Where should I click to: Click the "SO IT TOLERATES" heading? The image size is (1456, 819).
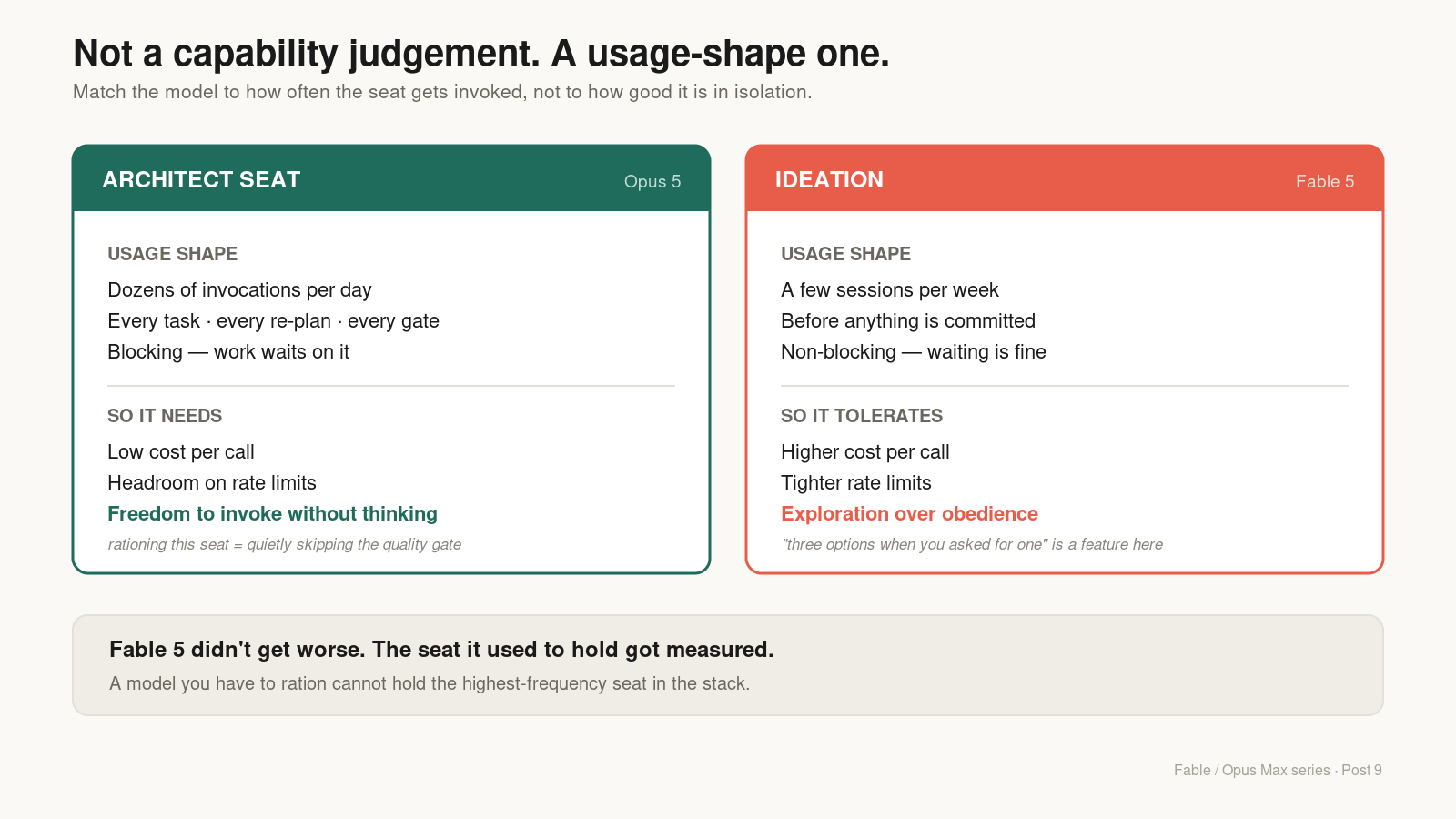862,416
